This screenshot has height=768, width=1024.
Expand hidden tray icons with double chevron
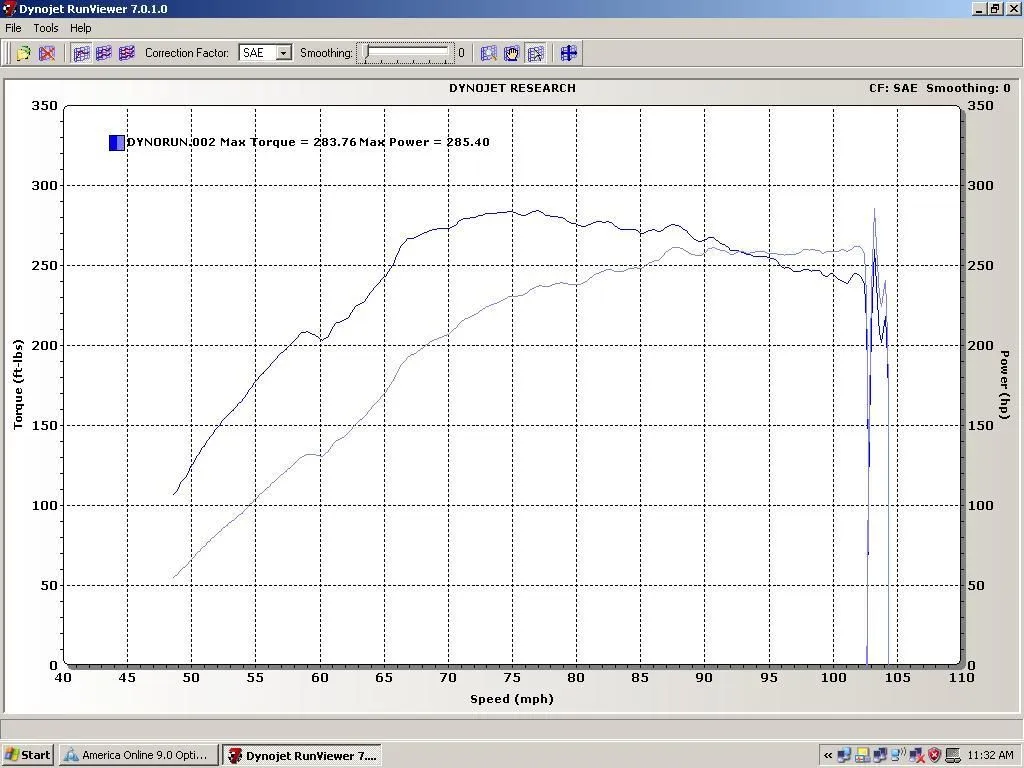point(827,756)
